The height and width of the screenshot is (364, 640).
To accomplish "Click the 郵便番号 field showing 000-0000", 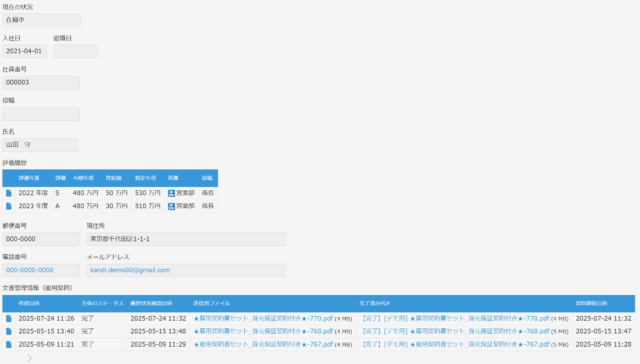I will (x=41, y=239).
